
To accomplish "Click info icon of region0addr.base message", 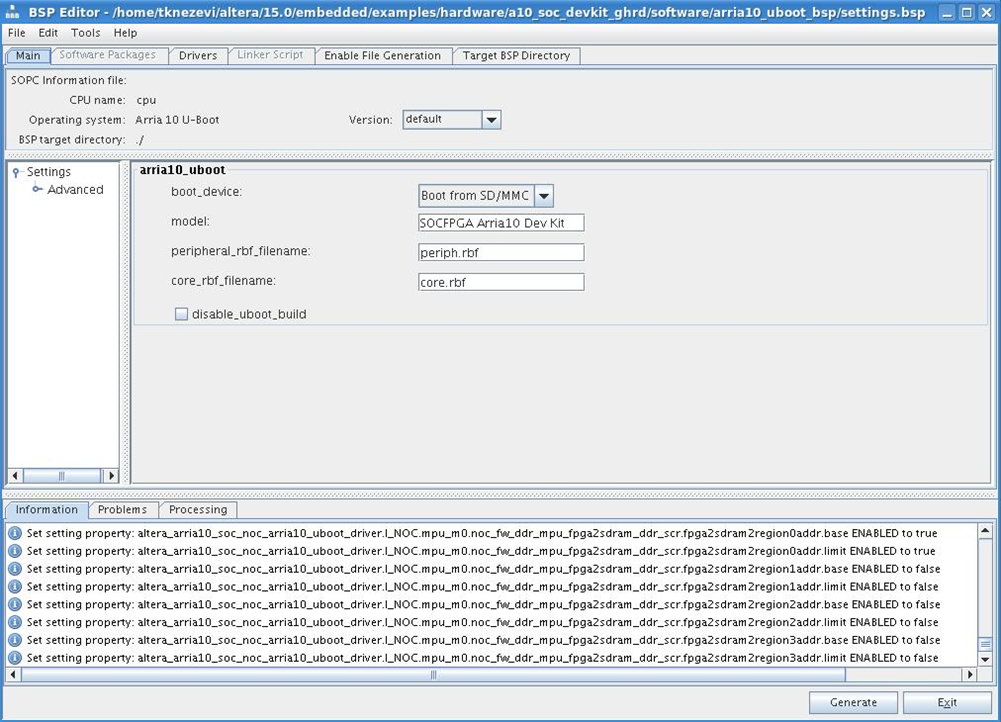I will tap(15, 533).
